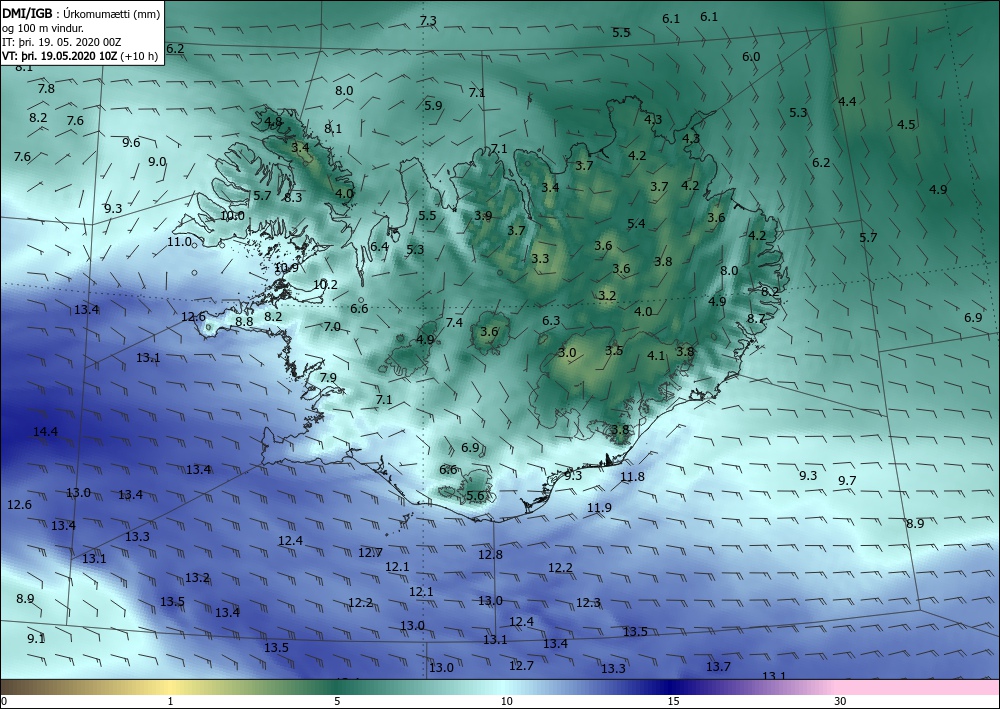Click the title 'DMI/IGB : Úrkomumætti (mm)'

pyautogui.click(x=81, y=13)
